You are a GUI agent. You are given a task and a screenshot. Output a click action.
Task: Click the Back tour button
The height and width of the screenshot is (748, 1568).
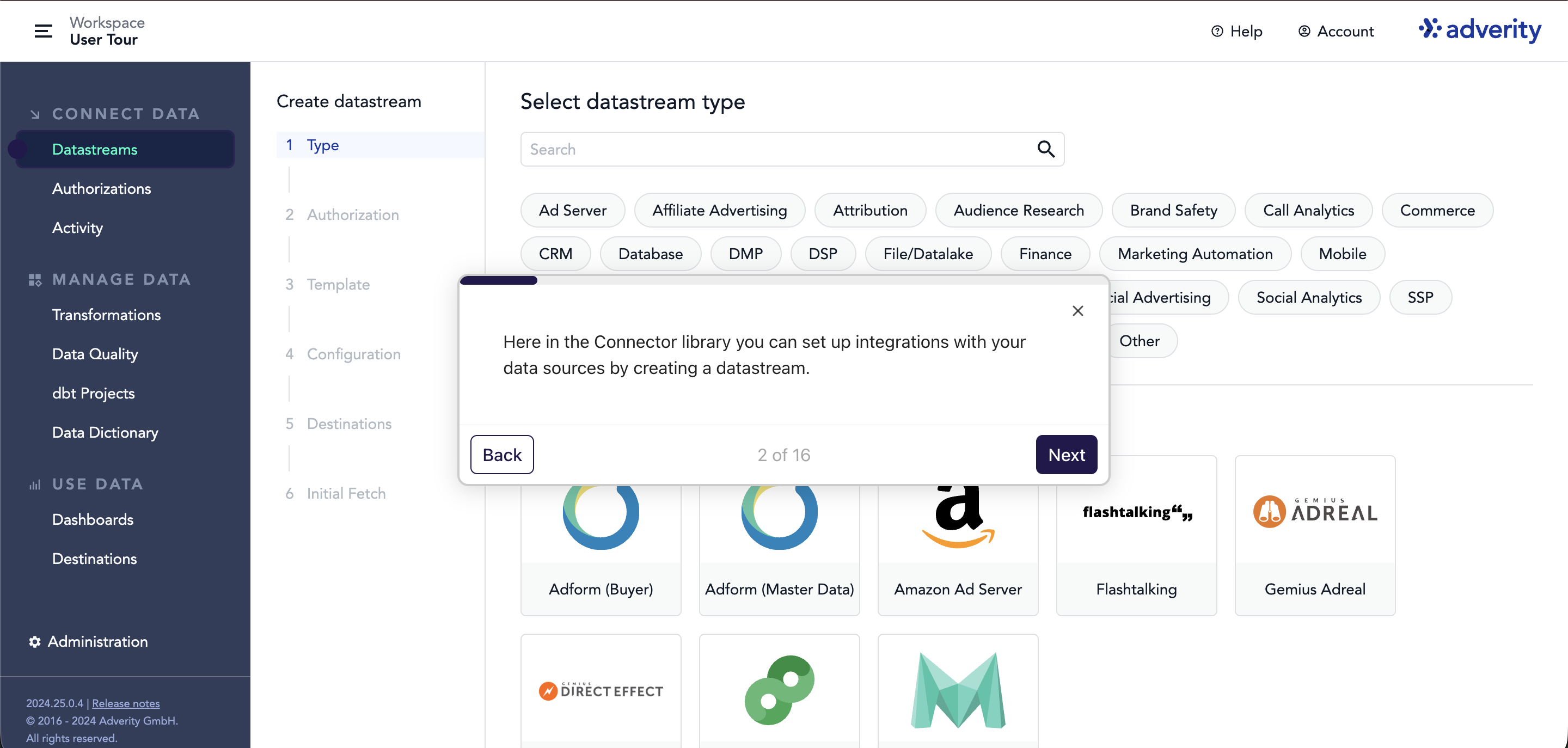pos(501,455)
